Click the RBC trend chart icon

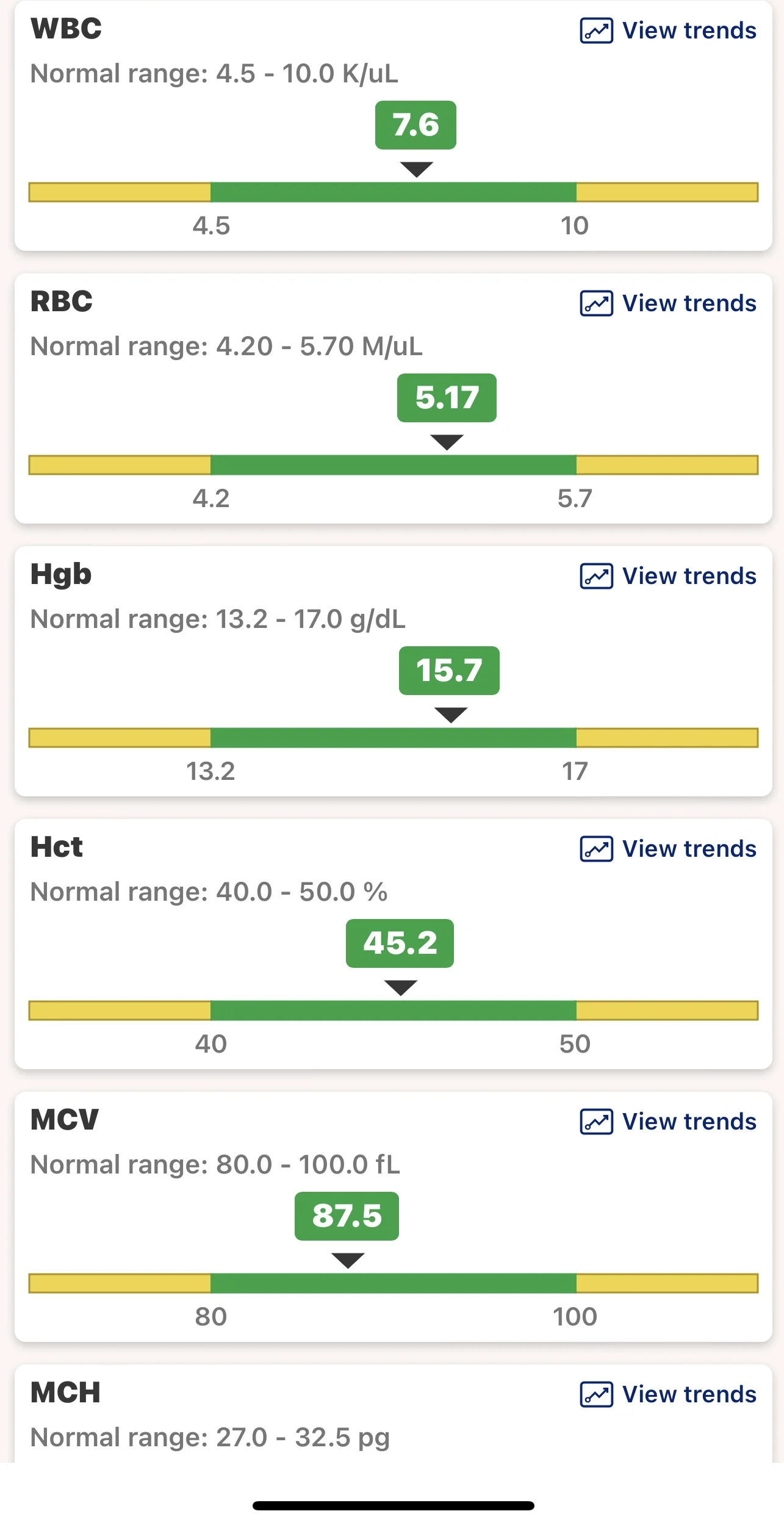click(596, 303)
